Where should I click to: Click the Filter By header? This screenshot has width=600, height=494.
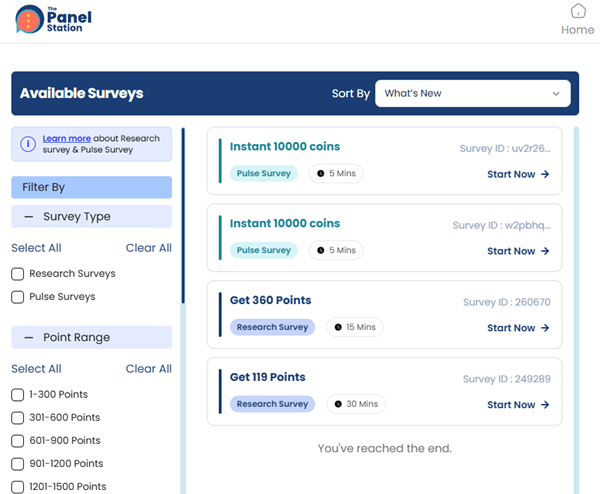coord(91,187)
